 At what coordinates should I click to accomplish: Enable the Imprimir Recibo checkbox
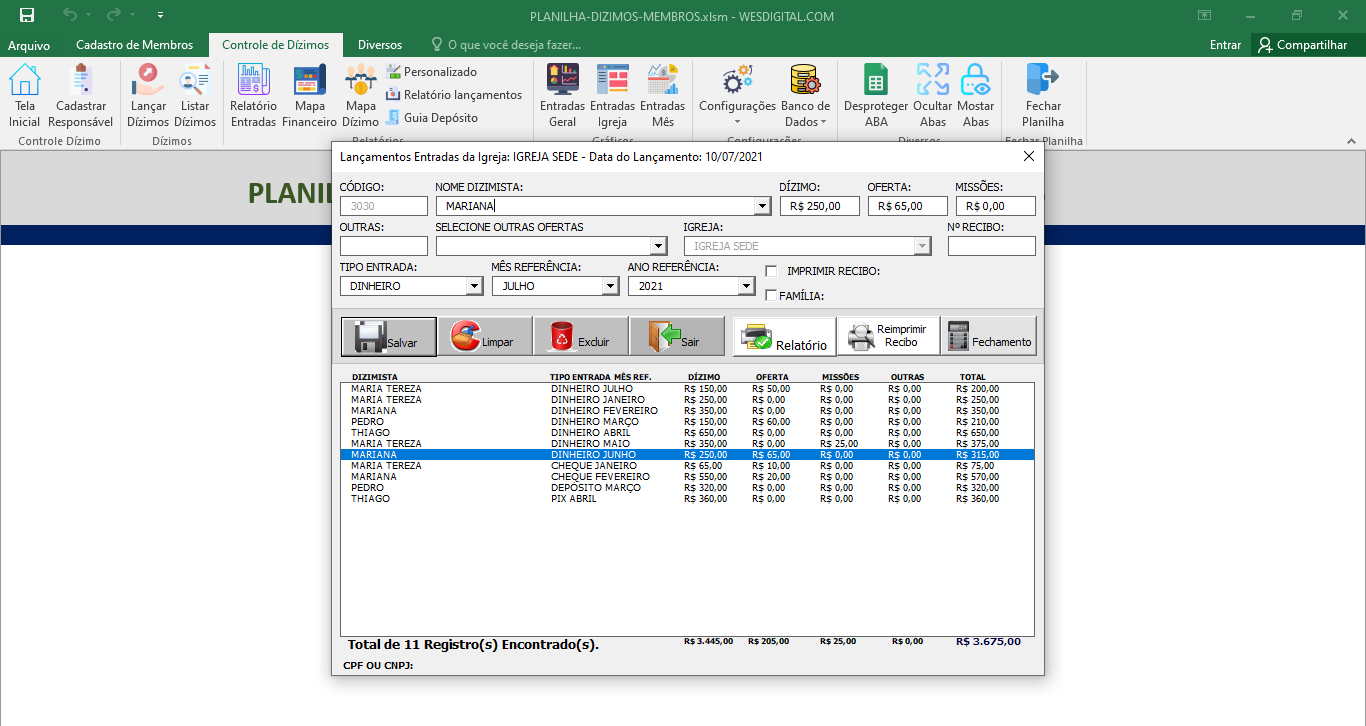771,271
